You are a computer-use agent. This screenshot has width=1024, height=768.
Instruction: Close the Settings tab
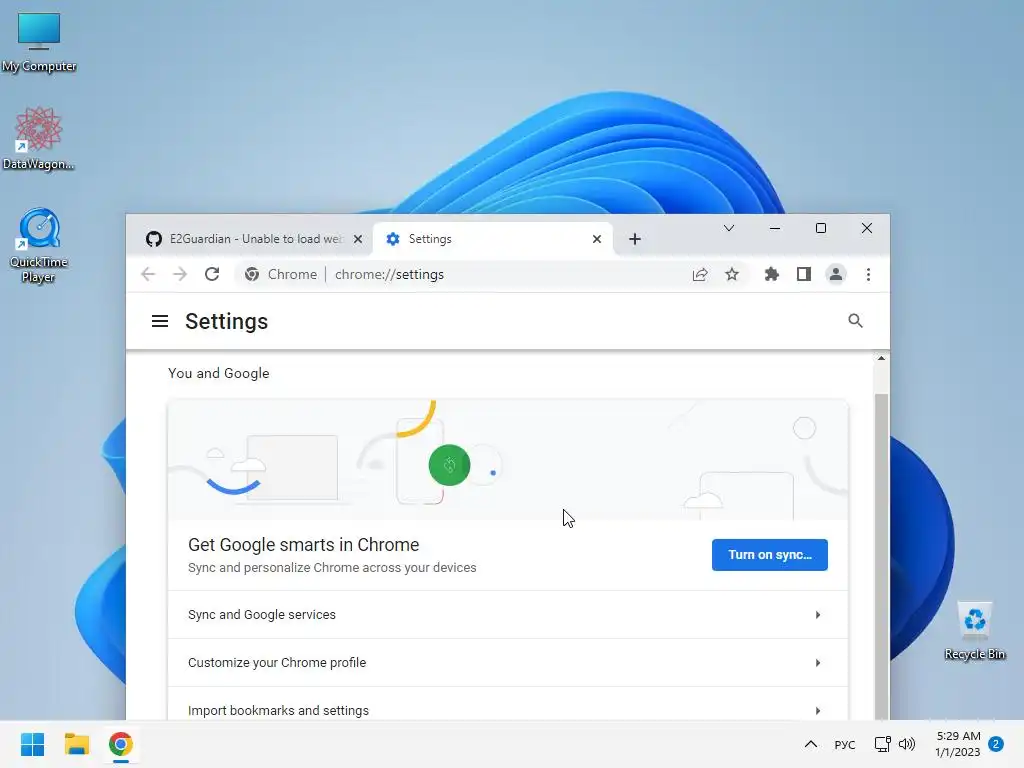(597, 239)
